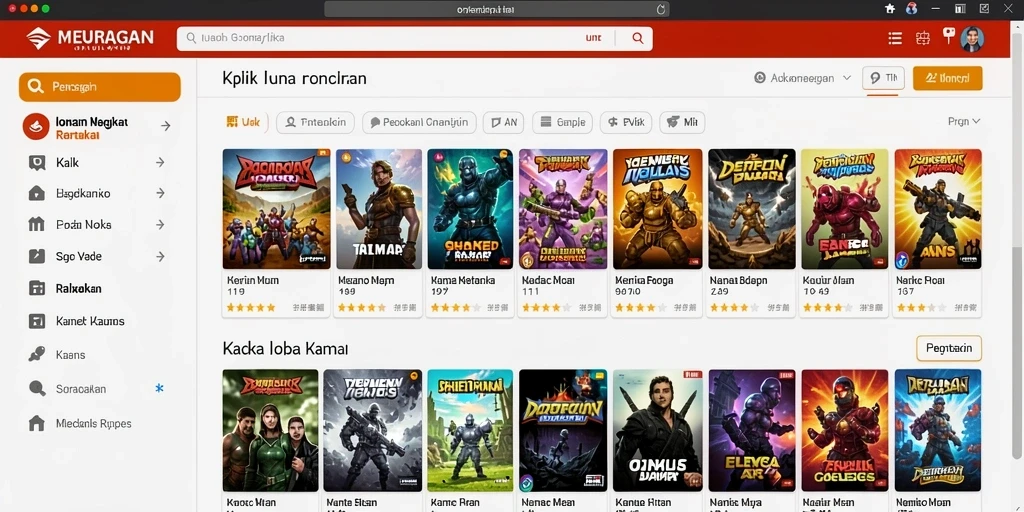Image resolution: width=1024 pixels, height=512 pixels.
Task: Click the Bsgdkanko home icon
Action: [x=37, y=193]
